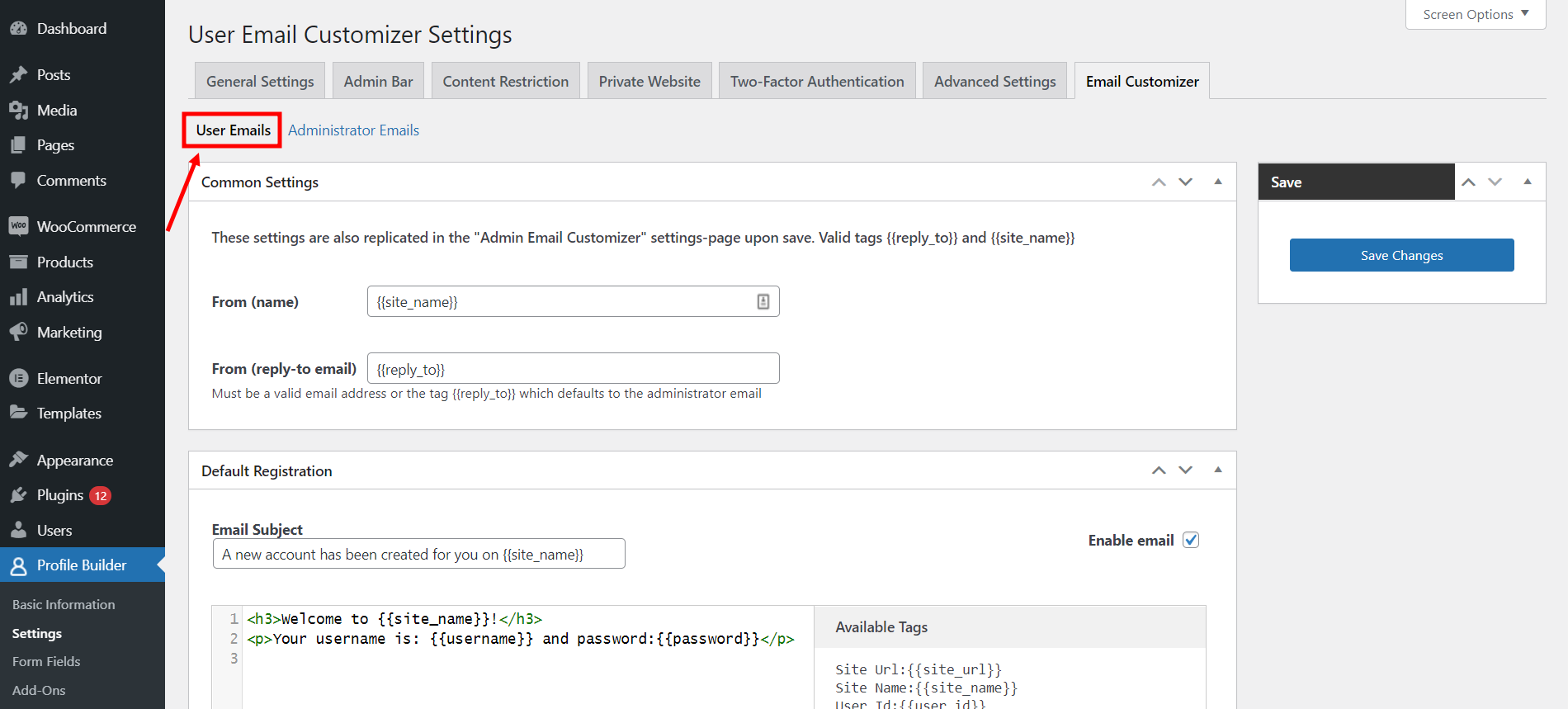Click the Dashboard gauge icon
Screen dimensions: 1568x709
point(18,28)
